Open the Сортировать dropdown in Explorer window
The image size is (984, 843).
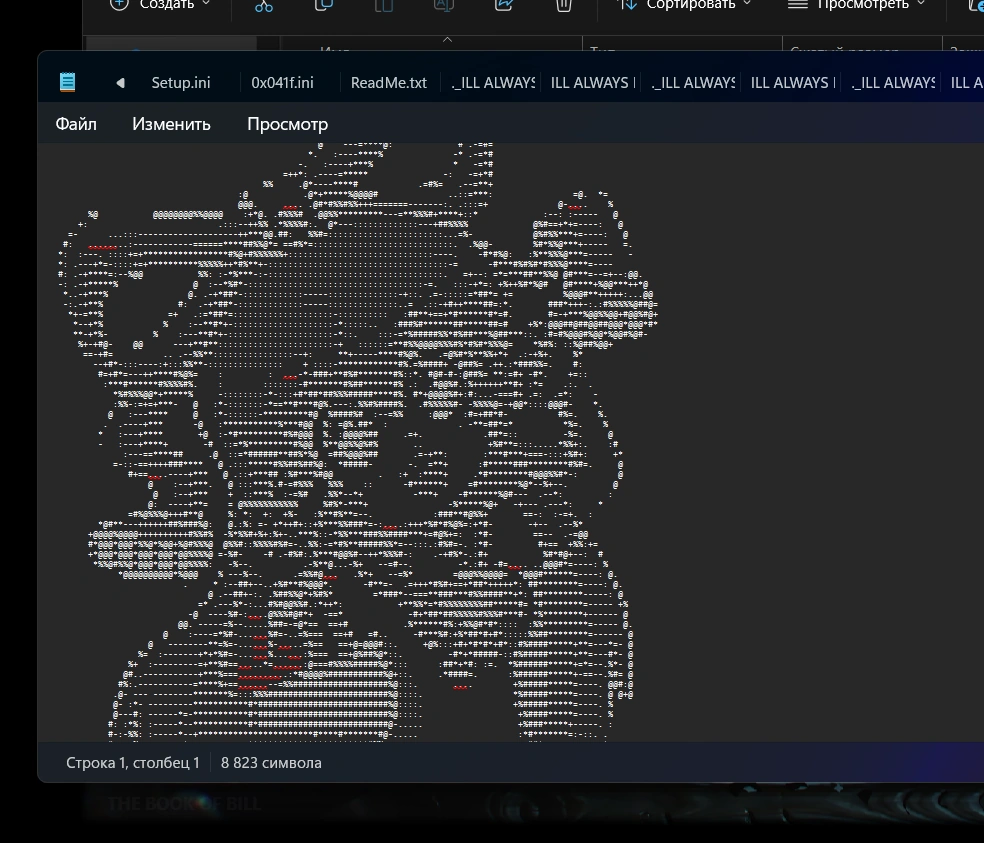[x=685, y=5]
